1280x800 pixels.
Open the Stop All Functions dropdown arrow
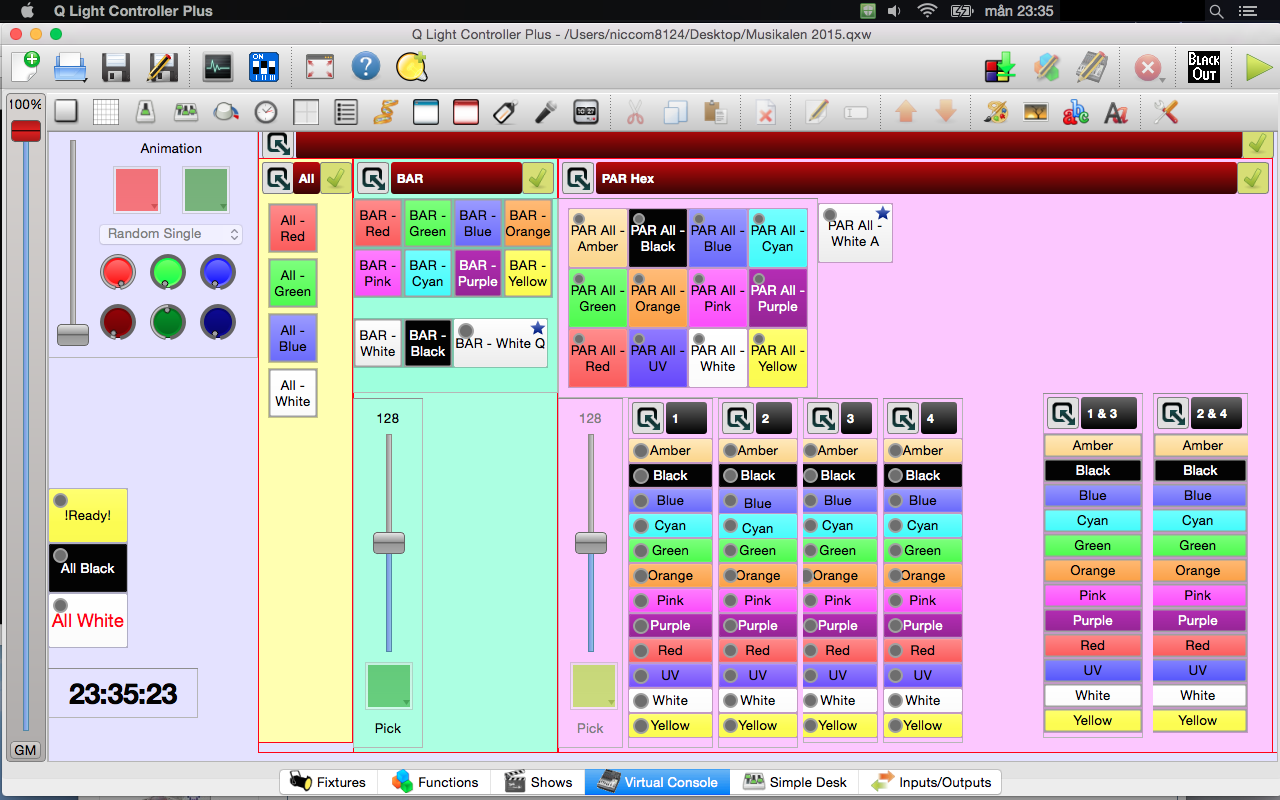coord(1161,78)
